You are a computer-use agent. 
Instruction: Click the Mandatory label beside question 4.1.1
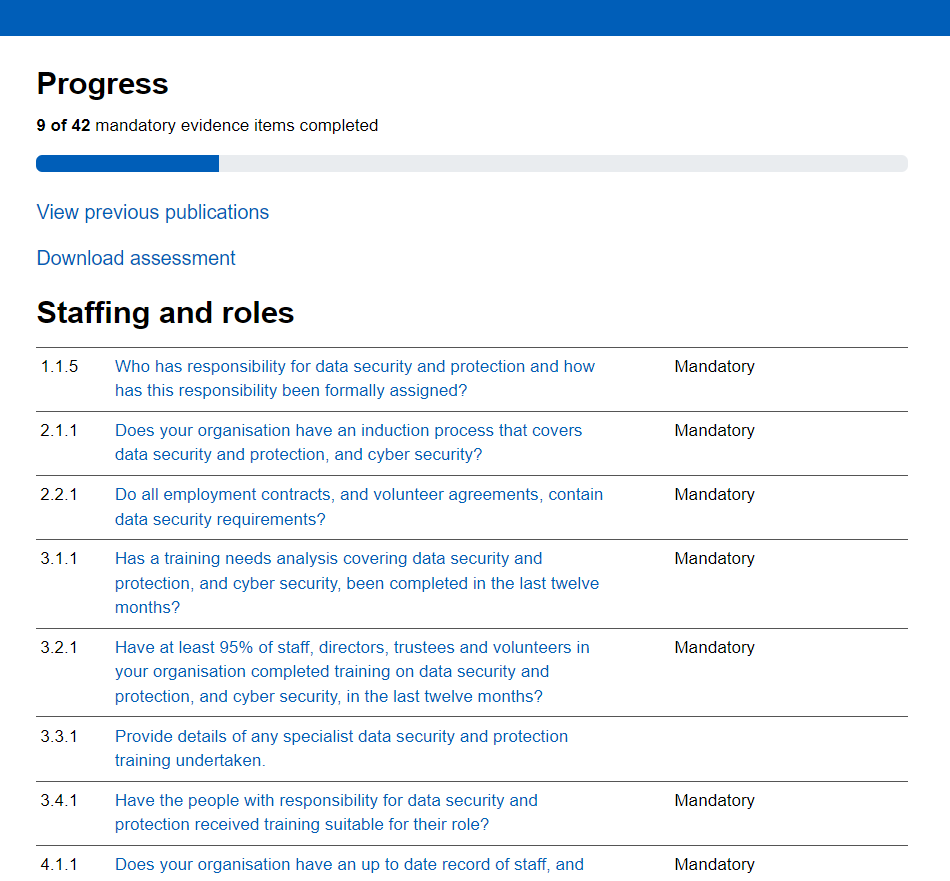point(714,864)
